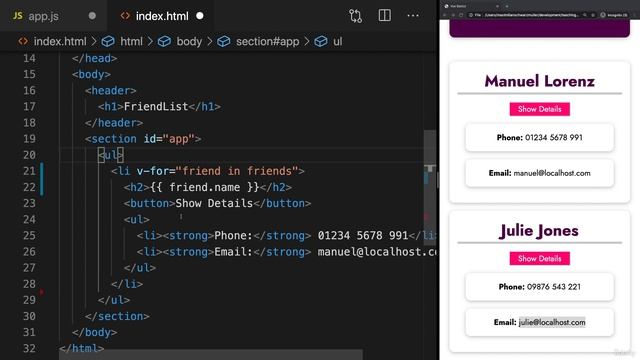Image resolution: width=640 pixels, height=360 pixels.
Task: Click index.html in the breadcrumb
Action: click(60, 41)
